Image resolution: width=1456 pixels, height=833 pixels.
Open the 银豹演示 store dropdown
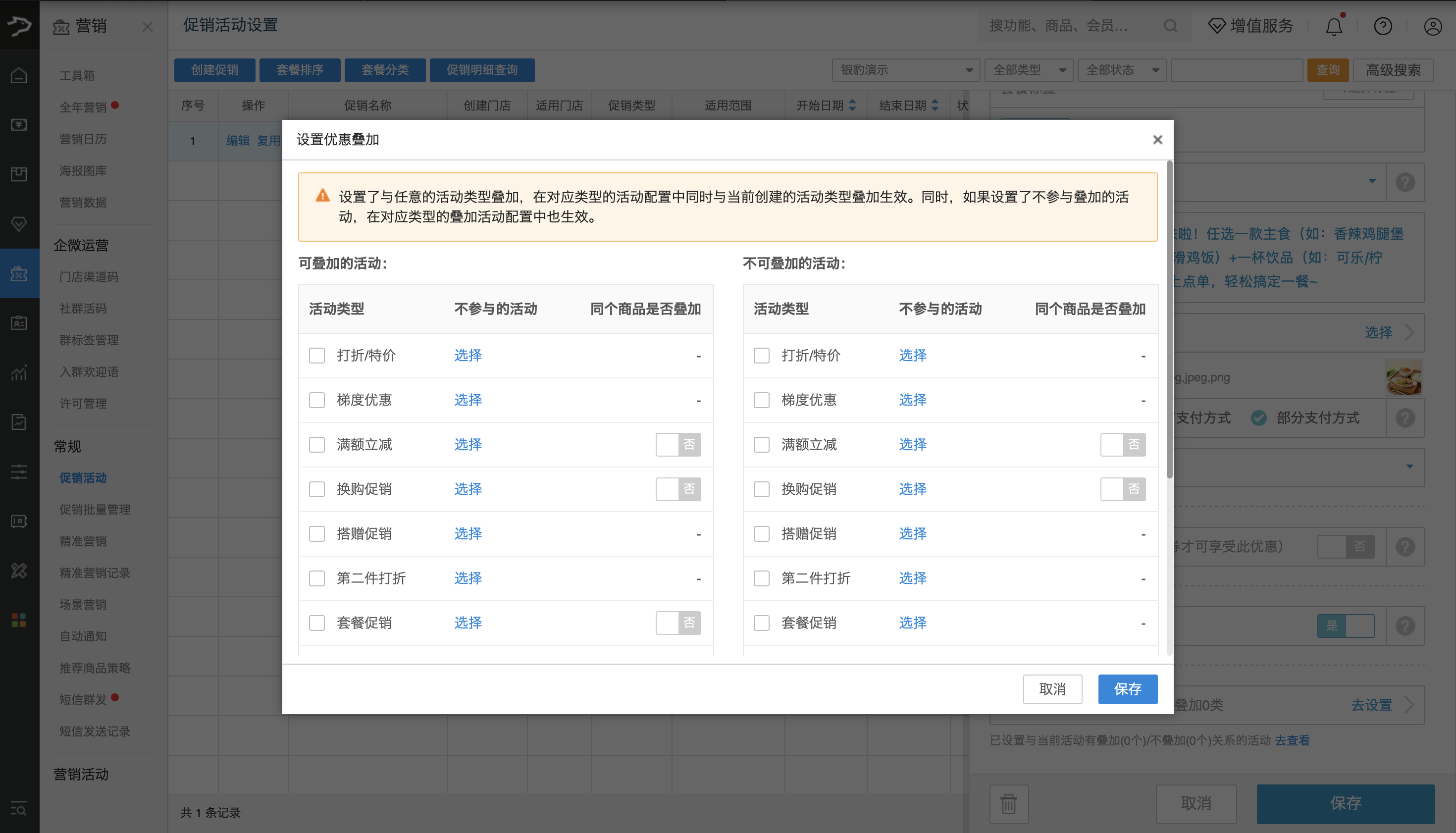(x=906, y=70)
